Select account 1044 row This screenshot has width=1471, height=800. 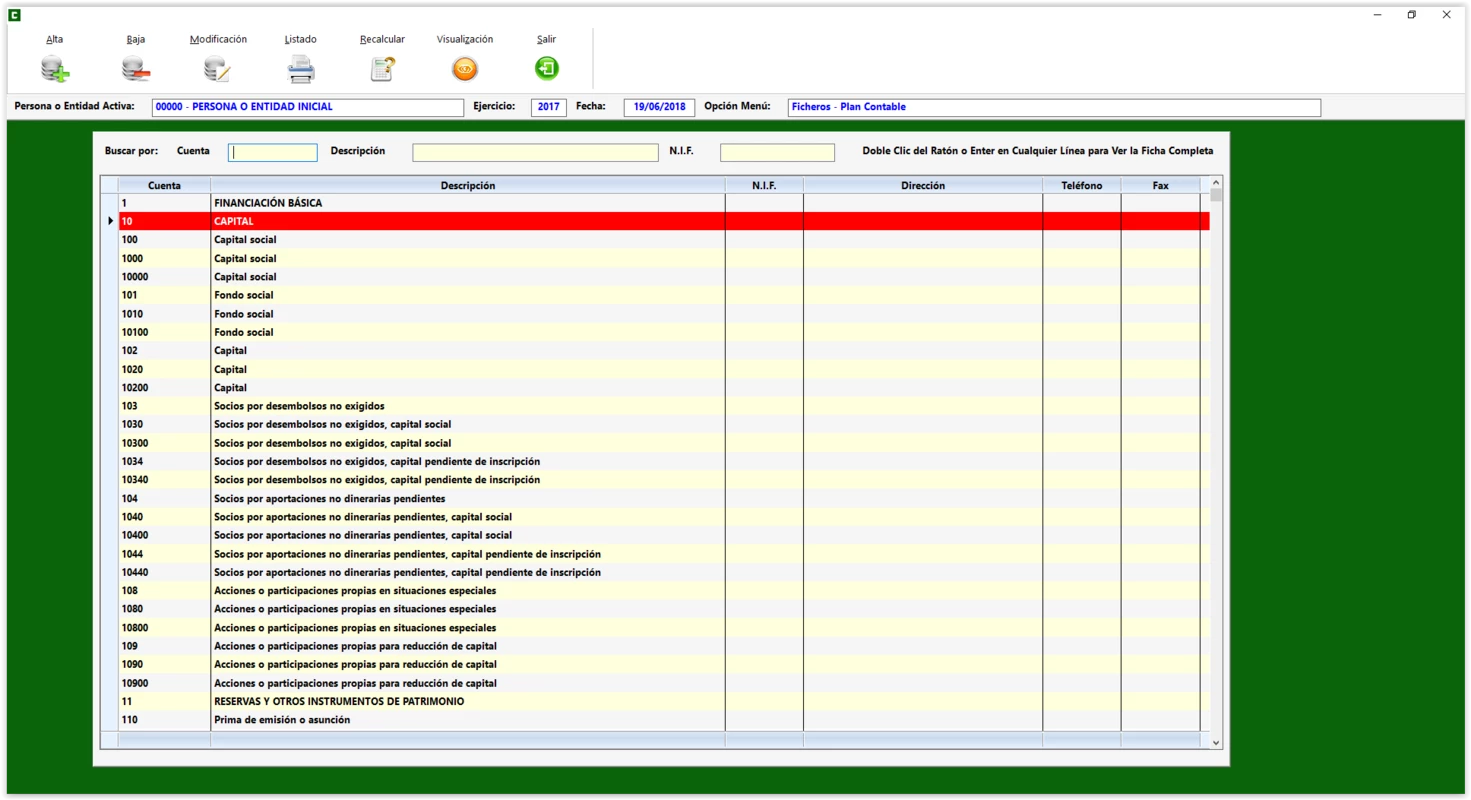point(663,554)
